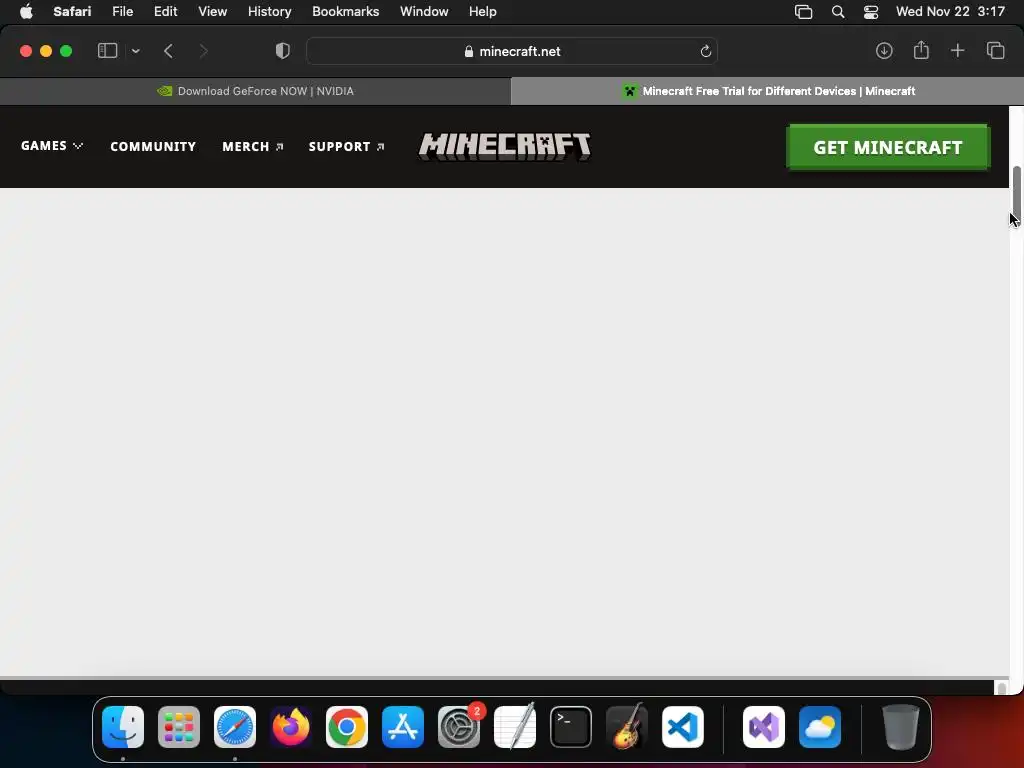Click the green full-screen window button
Viewport: 1024px width, 768px height.
pos(66,51)
